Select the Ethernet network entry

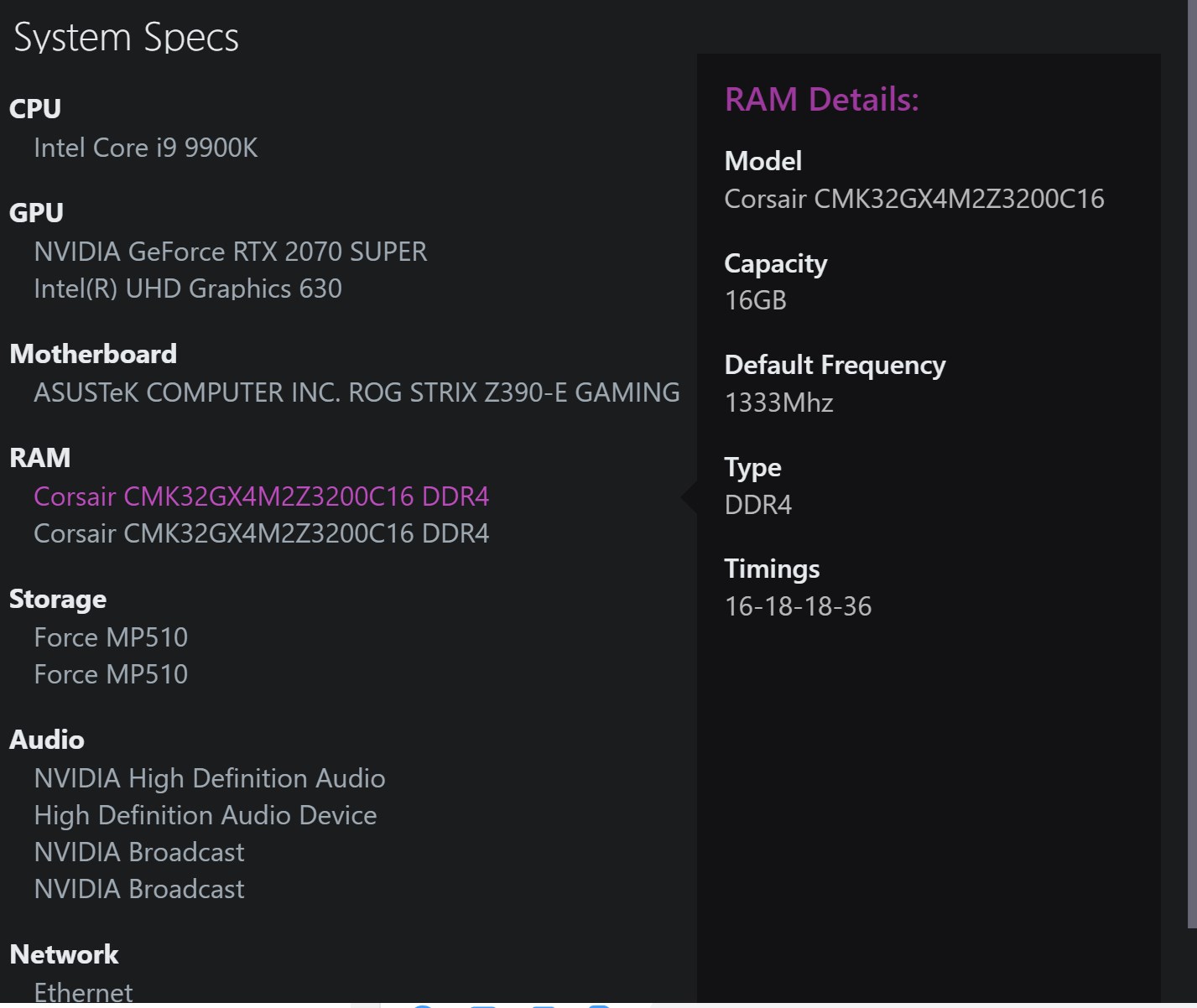point(83,993)
